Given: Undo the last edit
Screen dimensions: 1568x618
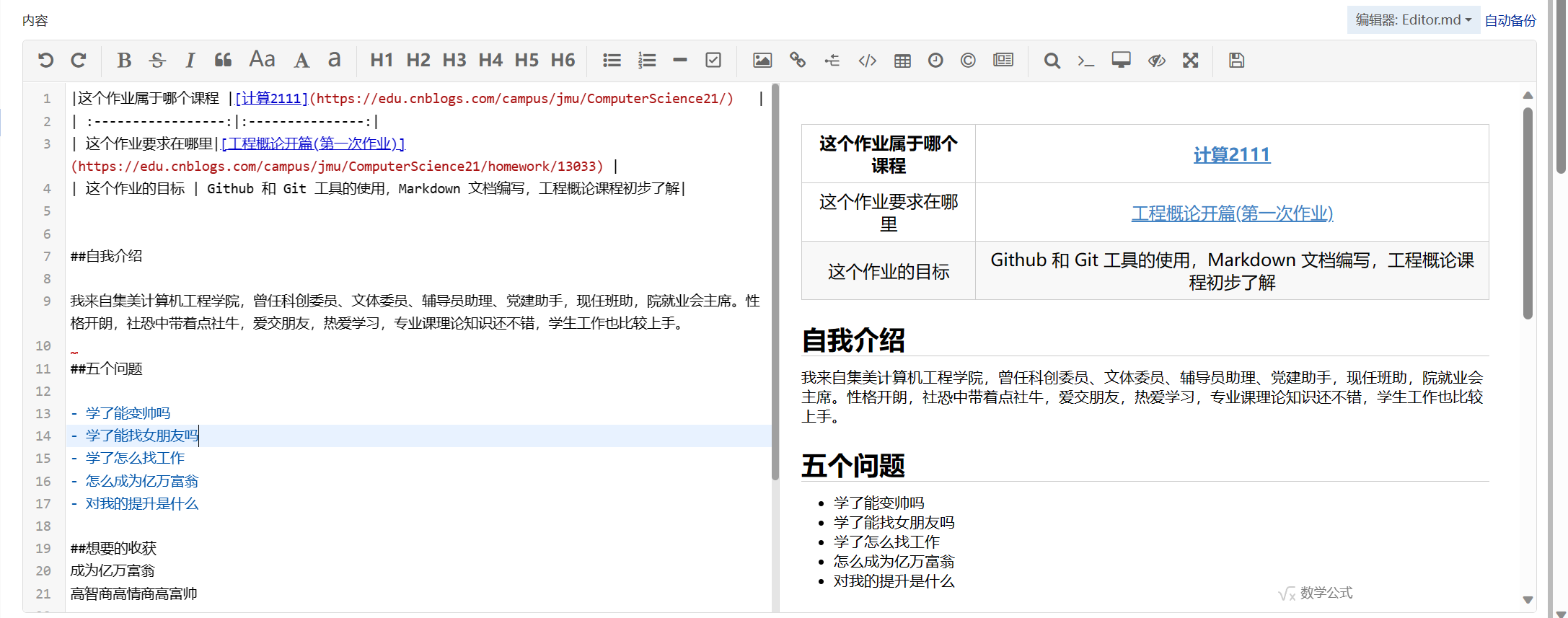Looking at the screenshot, I should [45, 61].
